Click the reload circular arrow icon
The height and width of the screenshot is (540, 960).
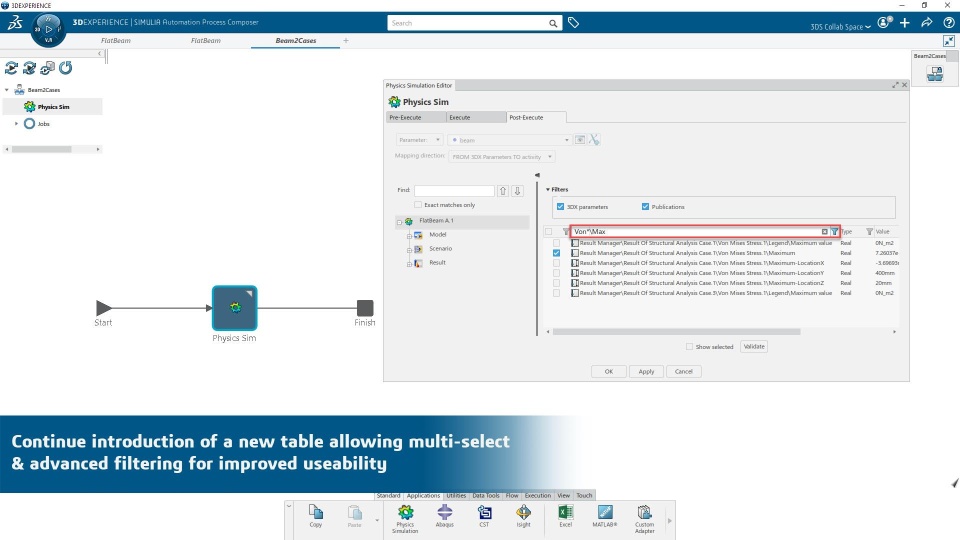(x=66, y=68)
